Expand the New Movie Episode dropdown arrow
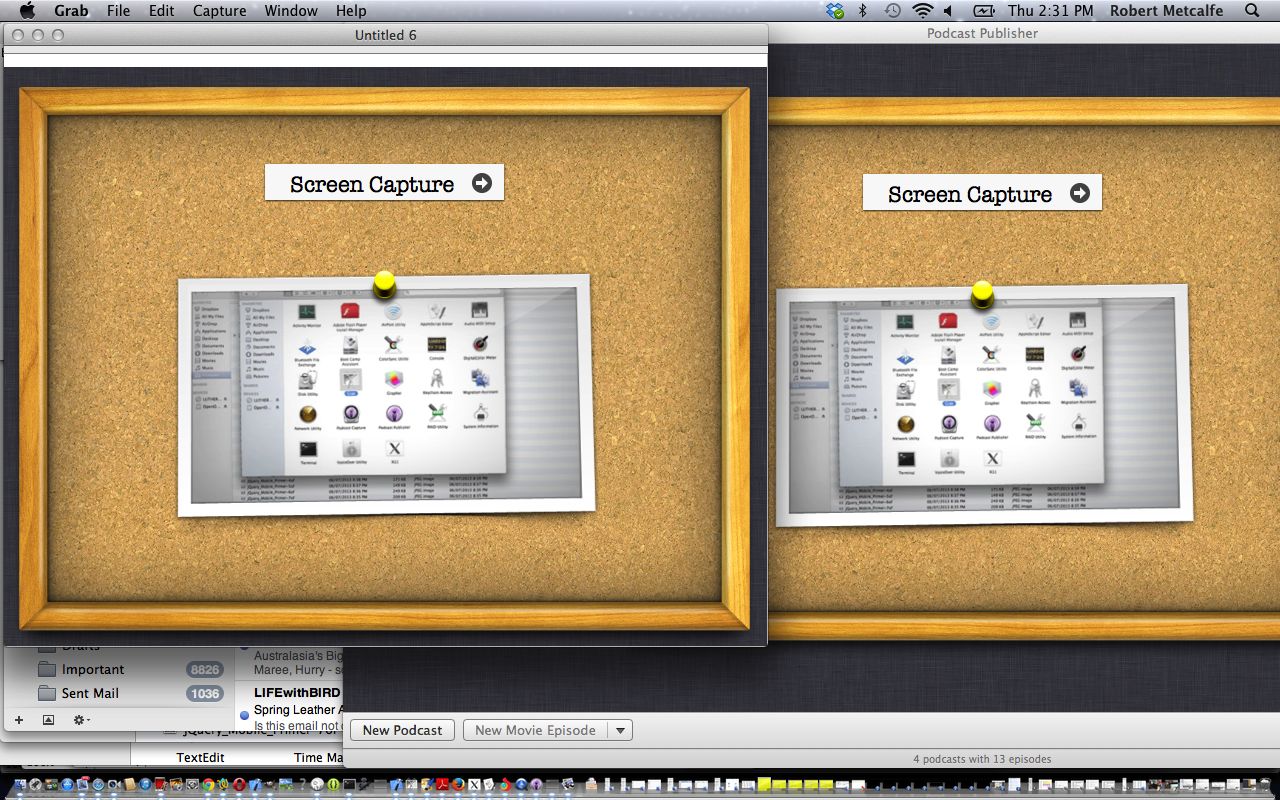This screenshot has width=1280, height=800. [x=620, y=730]
